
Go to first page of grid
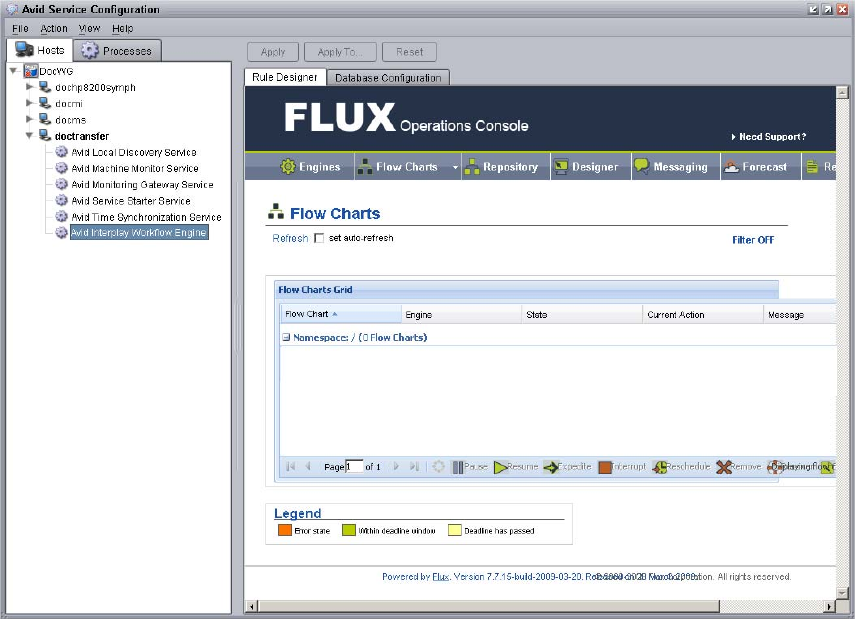click(291, 466)
